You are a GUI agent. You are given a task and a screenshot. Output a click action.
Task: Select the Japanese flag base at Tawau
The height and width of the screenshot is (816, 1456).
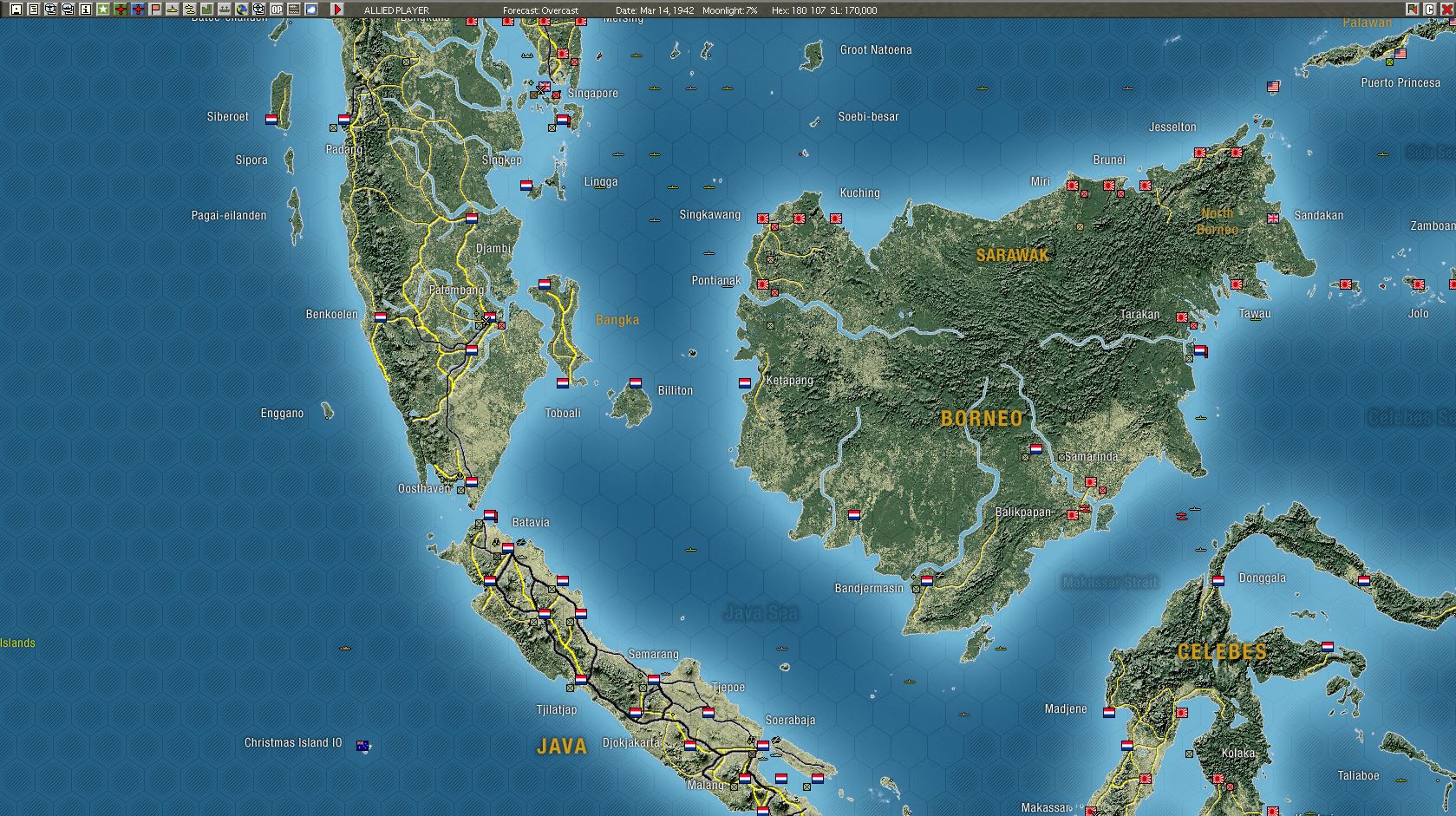(x=1237, y=284)
